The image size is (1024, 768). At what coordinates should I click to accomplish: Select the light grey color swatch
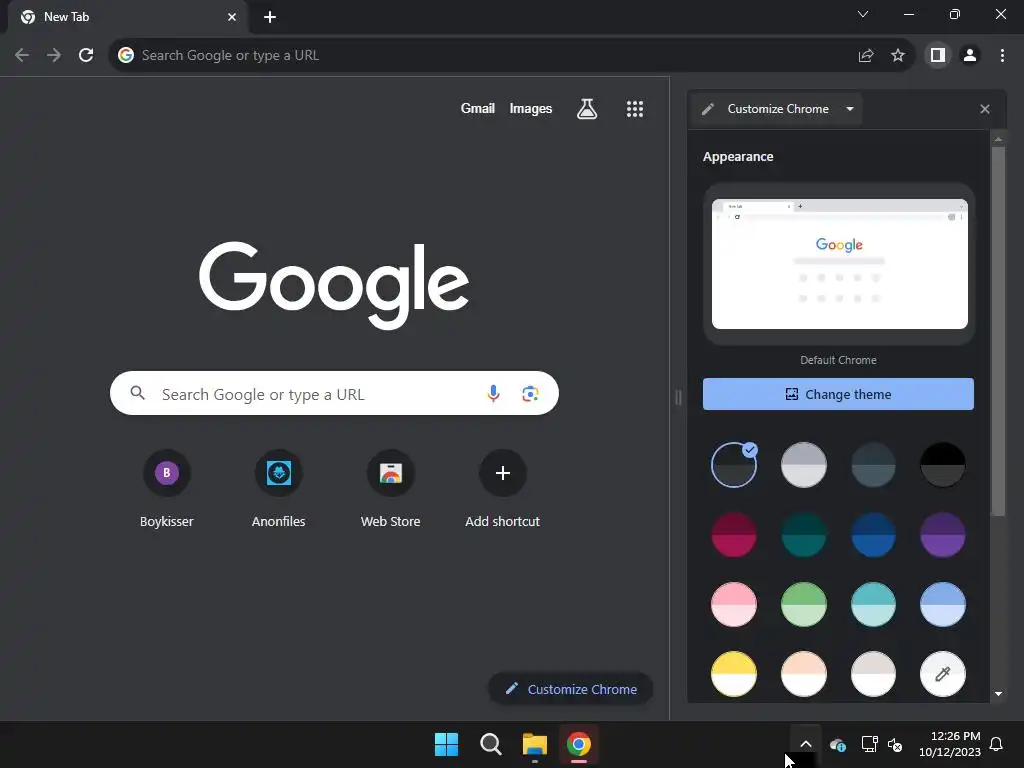point(804,465)
